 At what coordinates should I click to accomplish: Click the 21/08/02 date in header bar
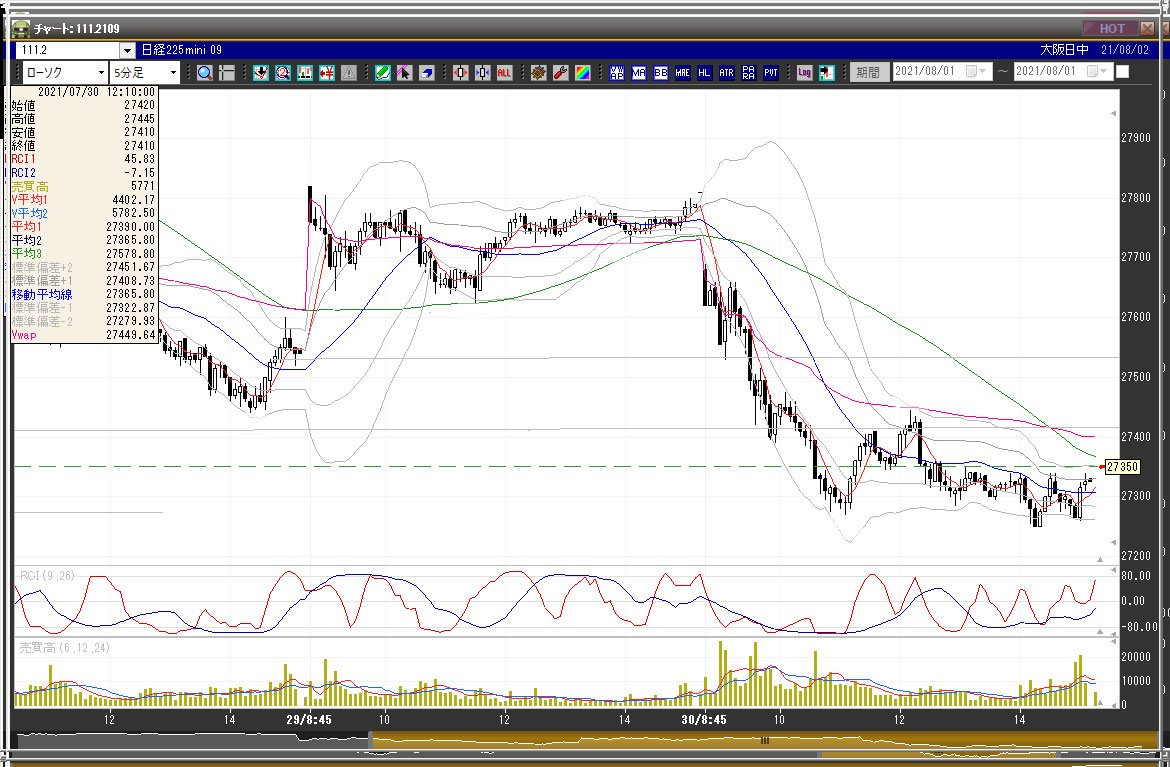(1124, 50)
